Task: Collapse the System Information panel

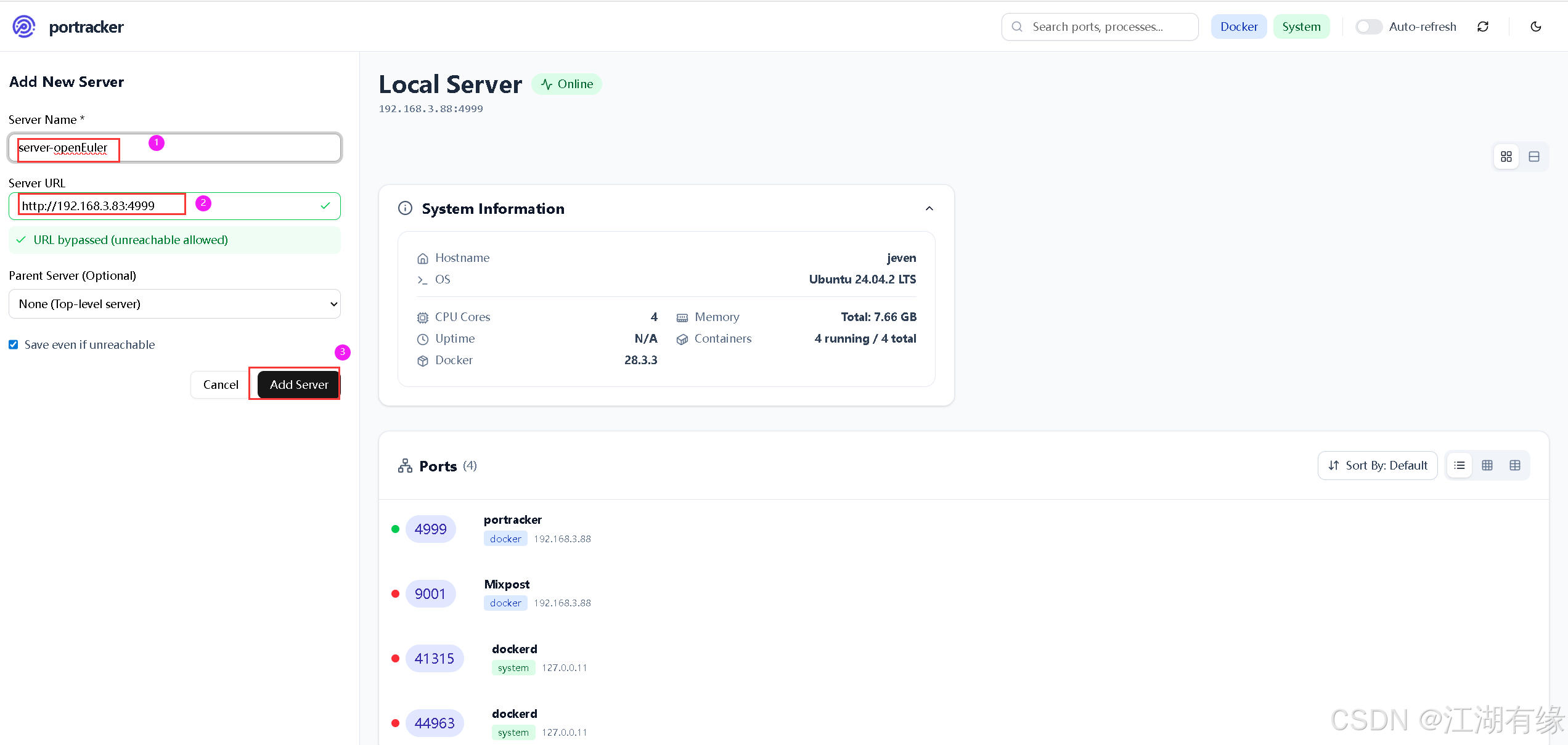Action: click(x=929, y=208)
